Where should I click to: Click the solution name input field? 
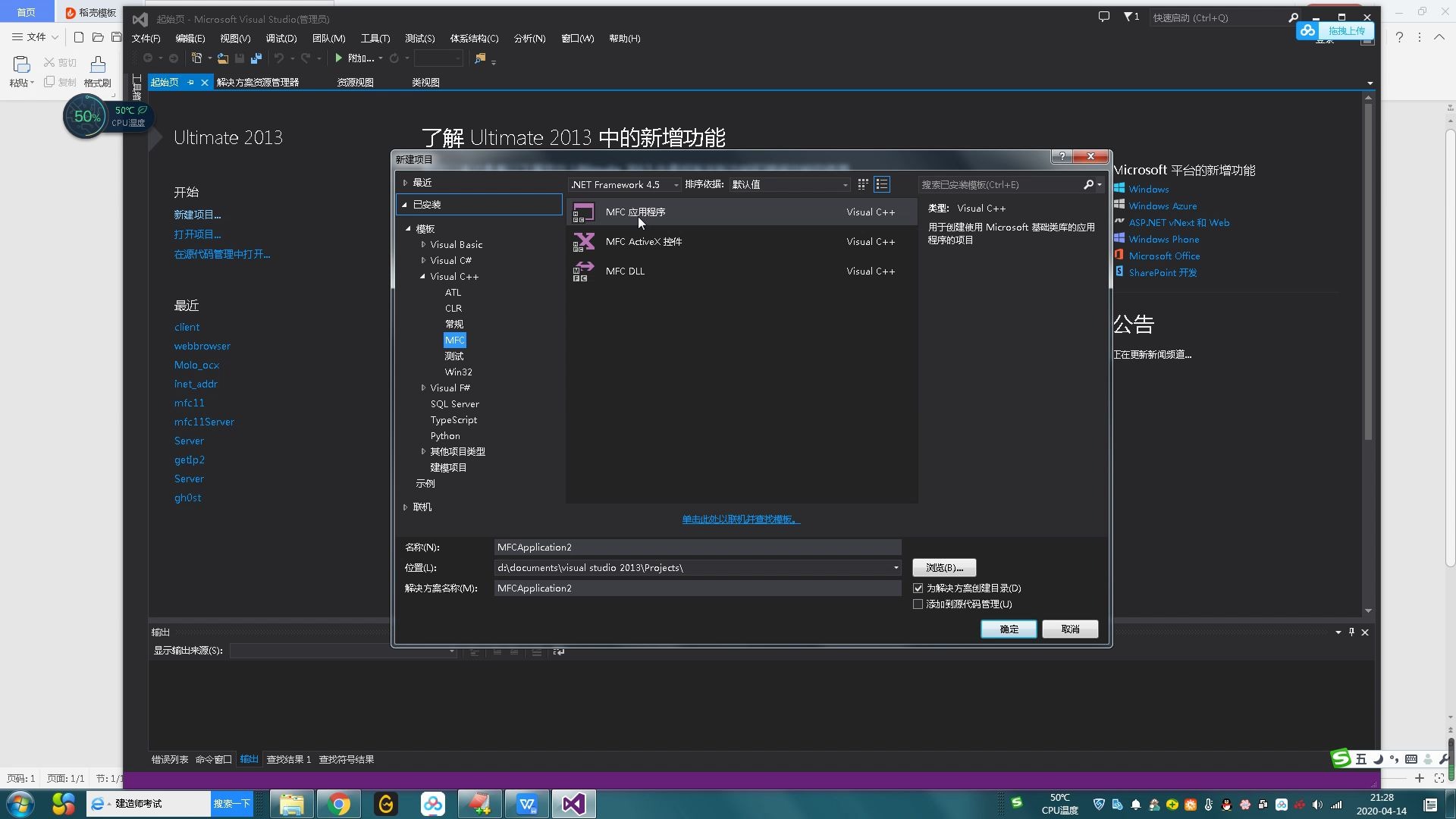coord(698,588)
